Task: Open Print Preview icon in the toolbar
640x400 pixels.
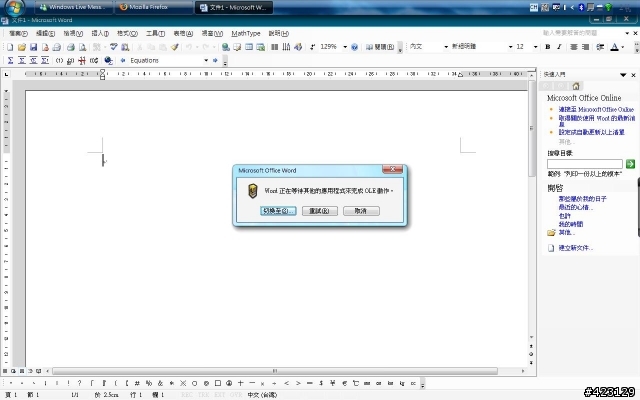Action: (82, 47)
